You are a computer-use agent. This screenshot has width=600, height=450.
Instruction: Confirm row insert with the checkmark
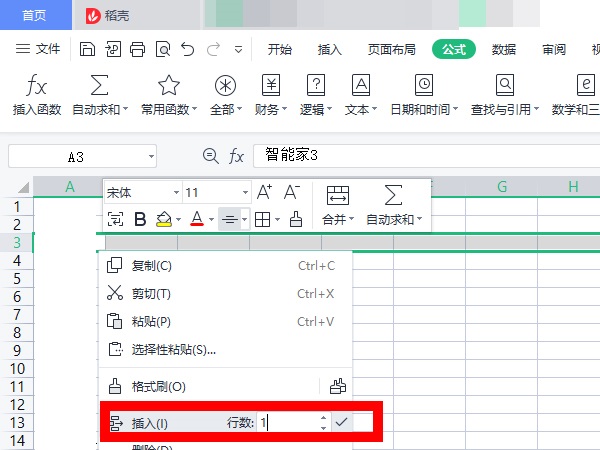tap(341, 423)
